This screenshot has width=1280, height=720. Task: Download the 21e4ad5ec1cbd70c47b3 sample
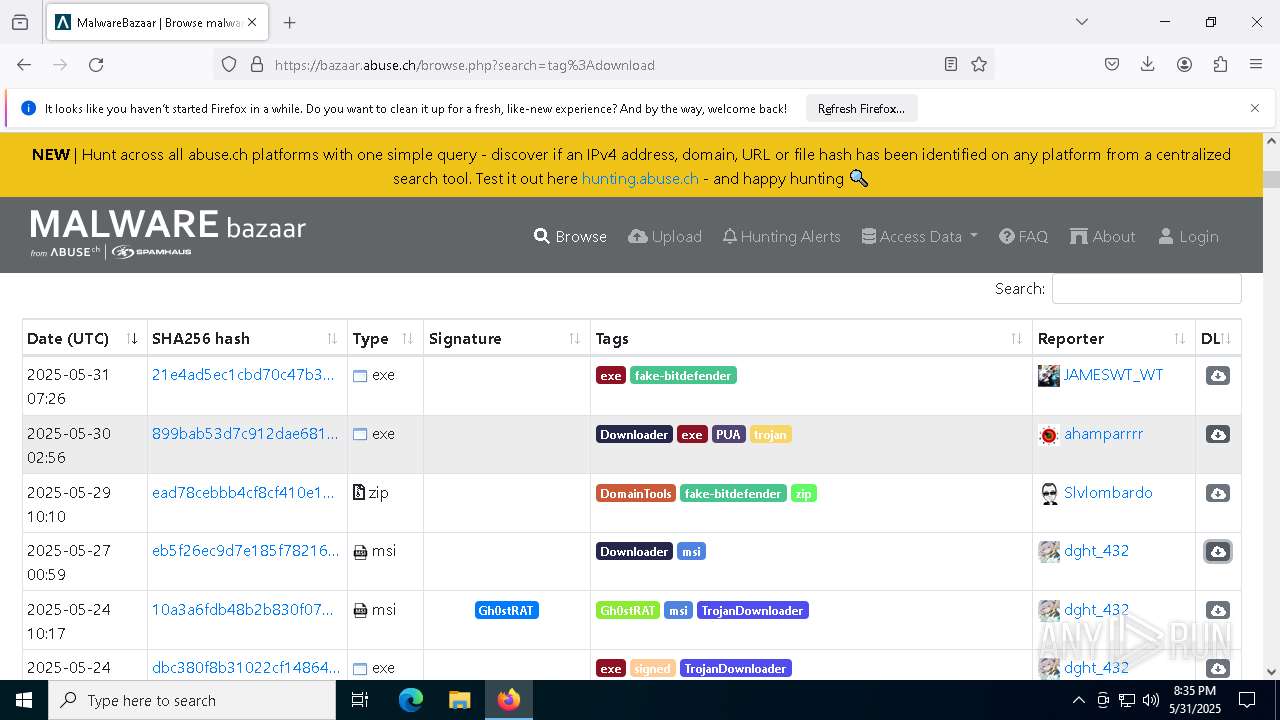[1217, 376]
